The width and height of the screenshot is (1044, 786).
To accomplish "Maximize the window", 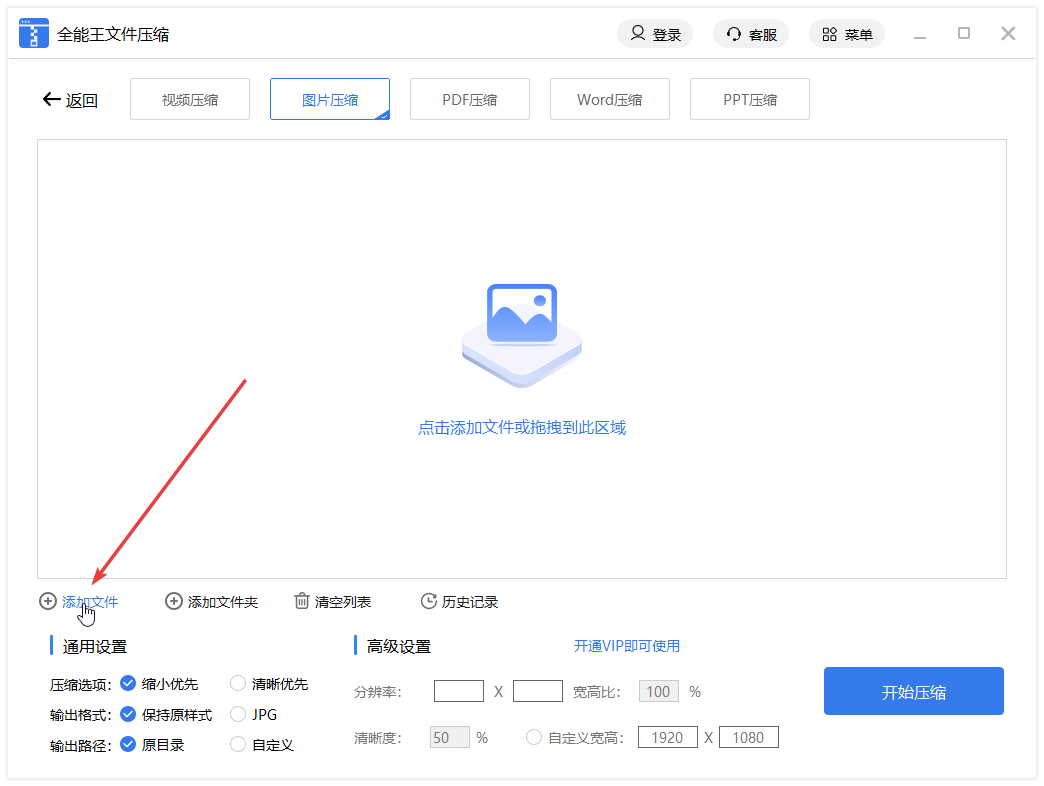I will (x=964, y=33).
